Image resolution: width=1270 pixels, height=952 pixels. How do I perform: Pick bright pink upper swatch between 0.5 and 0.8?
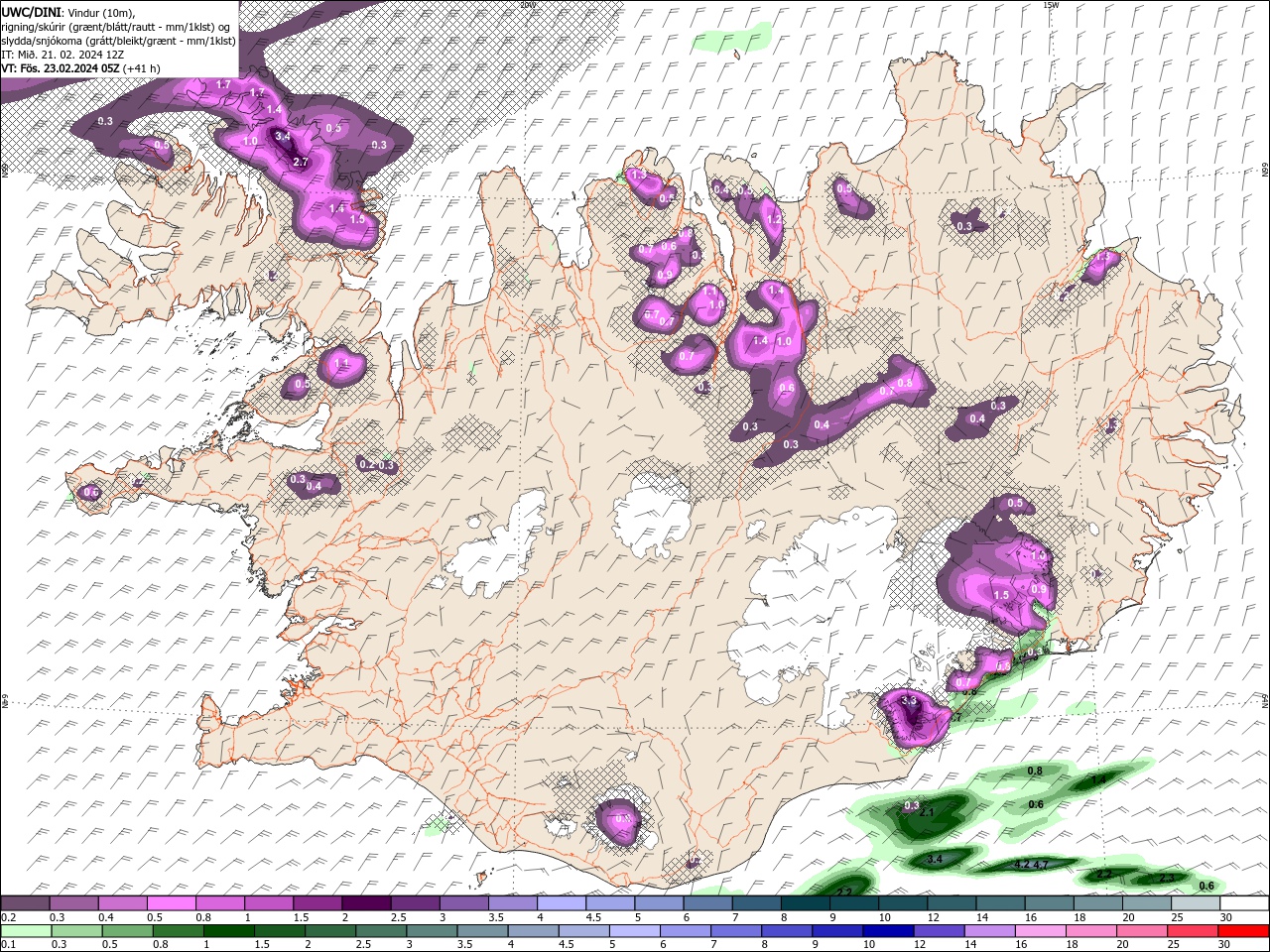(x=171, y=903)
